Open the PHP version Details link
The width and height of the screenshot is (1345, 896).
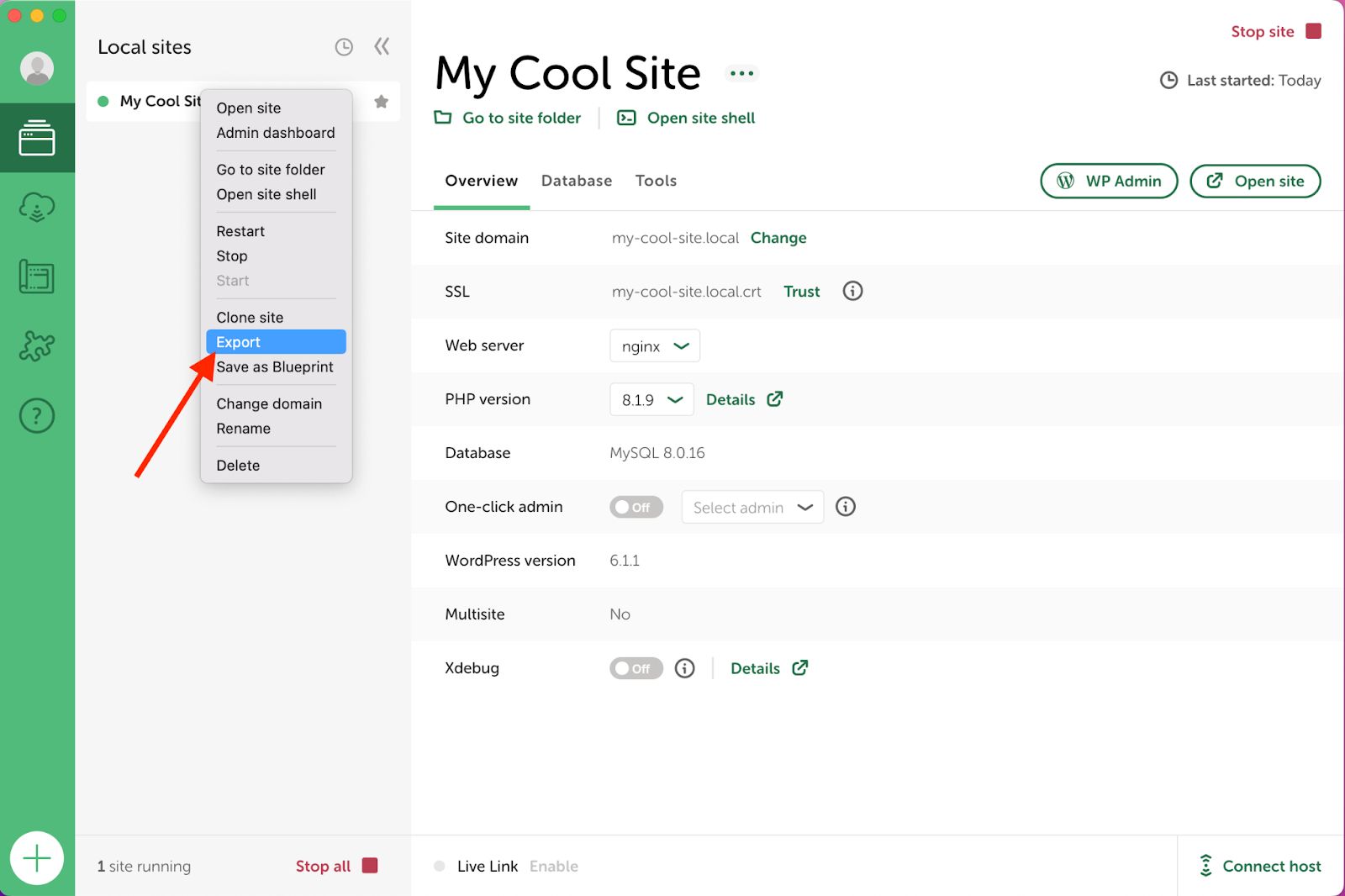(731, 399)
